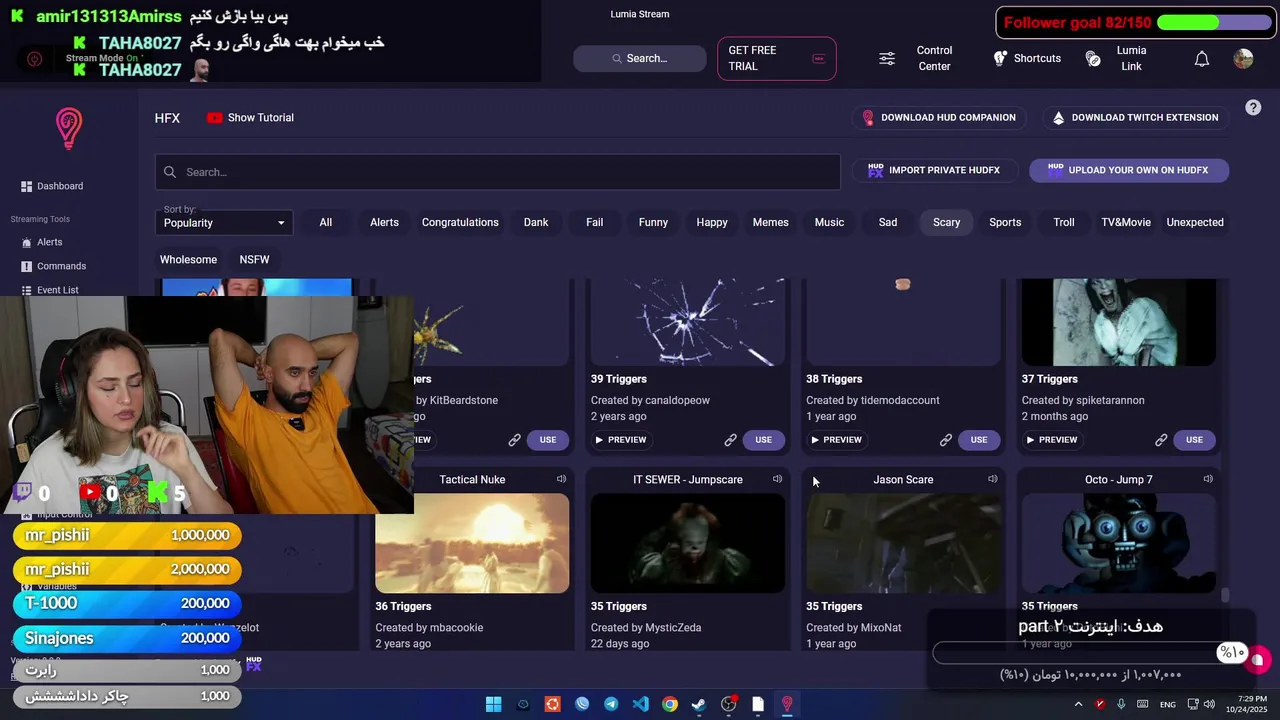1280x720 pixels.
Task: Click DOWNLOAD HUD COMPANION
Action: point(938,117)
